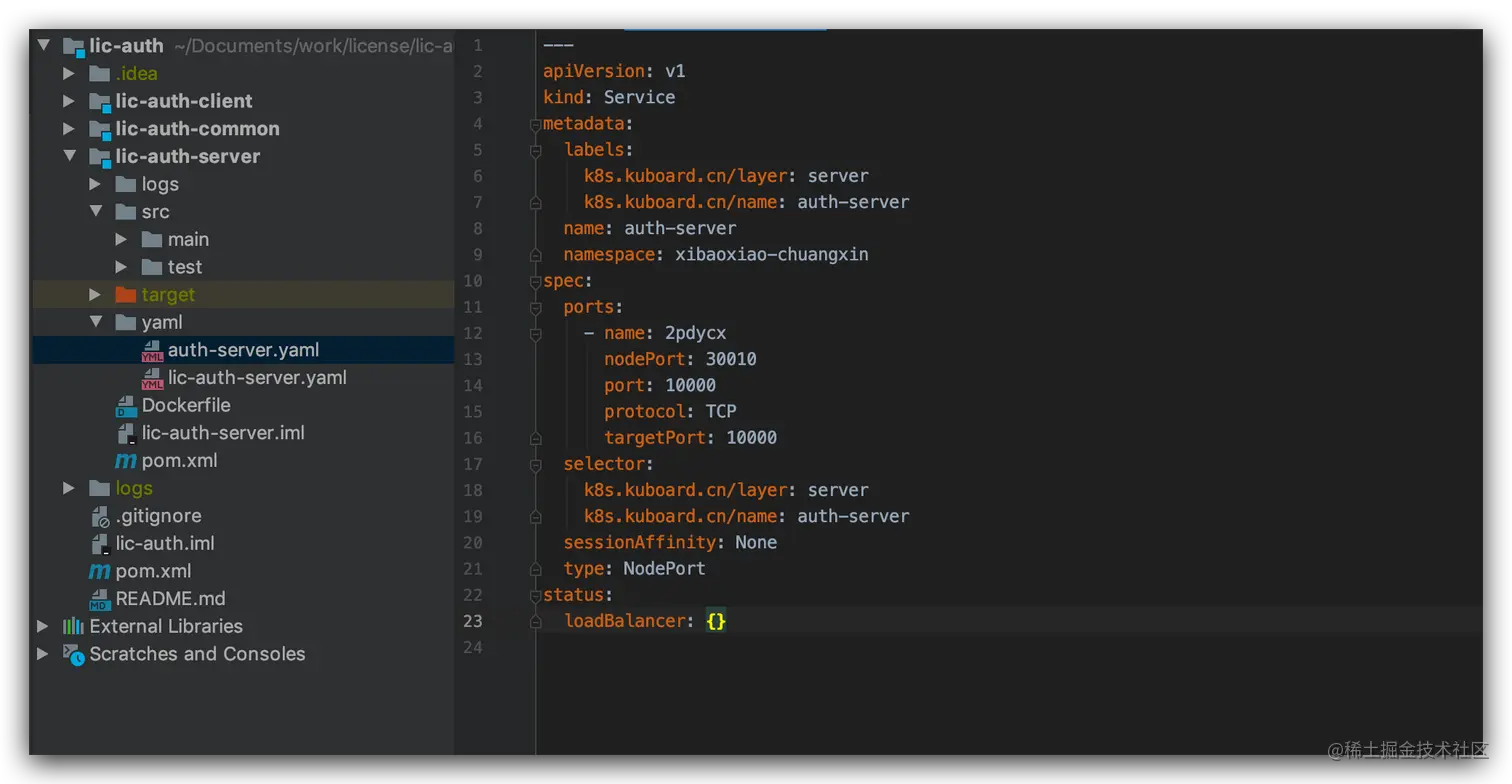Select README.md in project tree
The image size is (1512, 784).
pos(170,598)
